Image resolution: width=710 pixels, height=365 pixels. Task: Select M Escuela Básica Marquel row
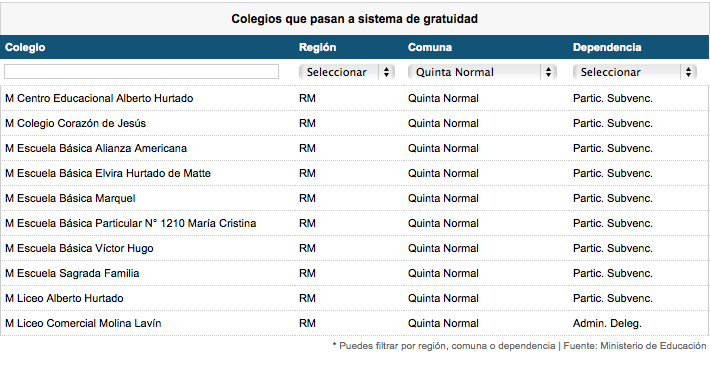[355, 198]
